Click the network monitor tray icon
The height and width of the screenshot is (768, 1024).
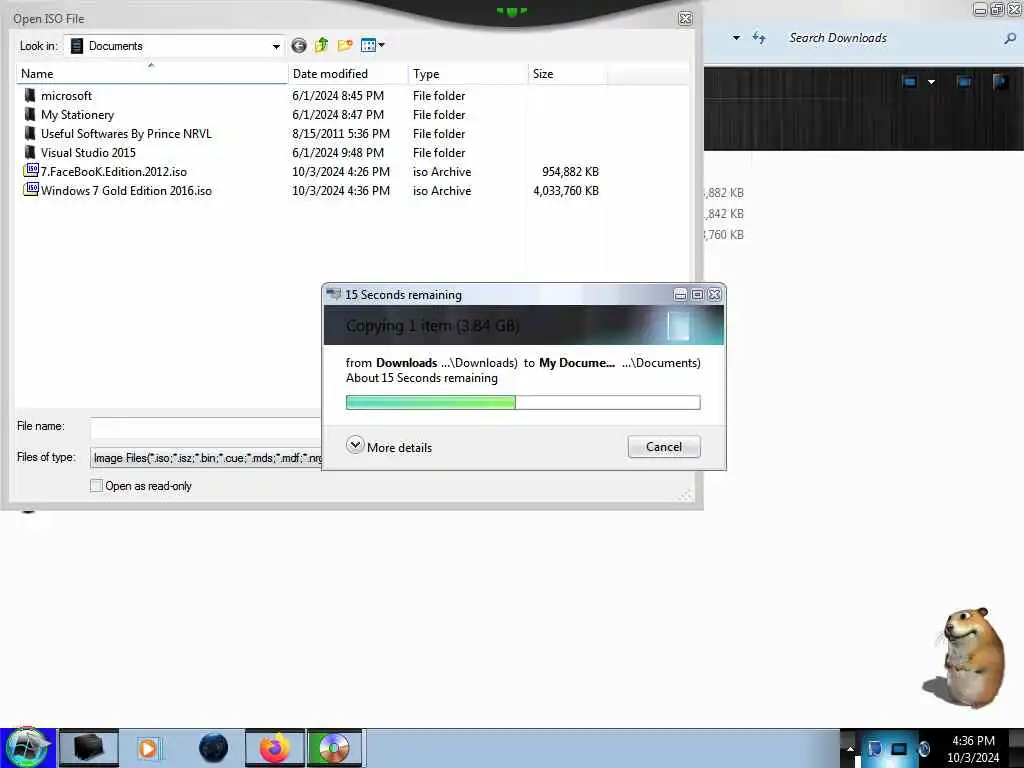(x=899, y=748)
